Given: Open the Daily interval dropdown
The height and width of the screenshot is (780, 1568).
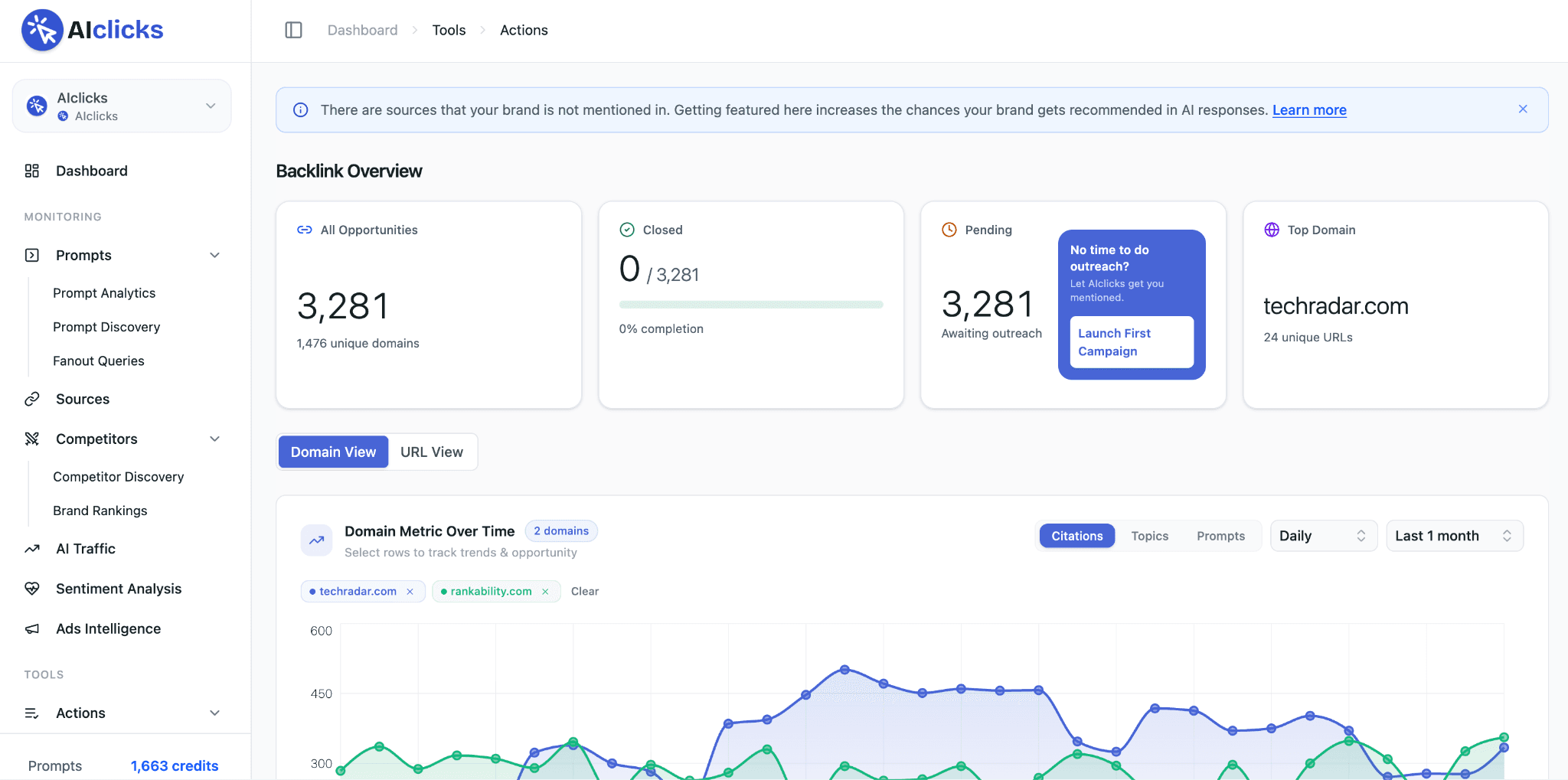Looking at the screenshot, I should [x=1323, y=536].
